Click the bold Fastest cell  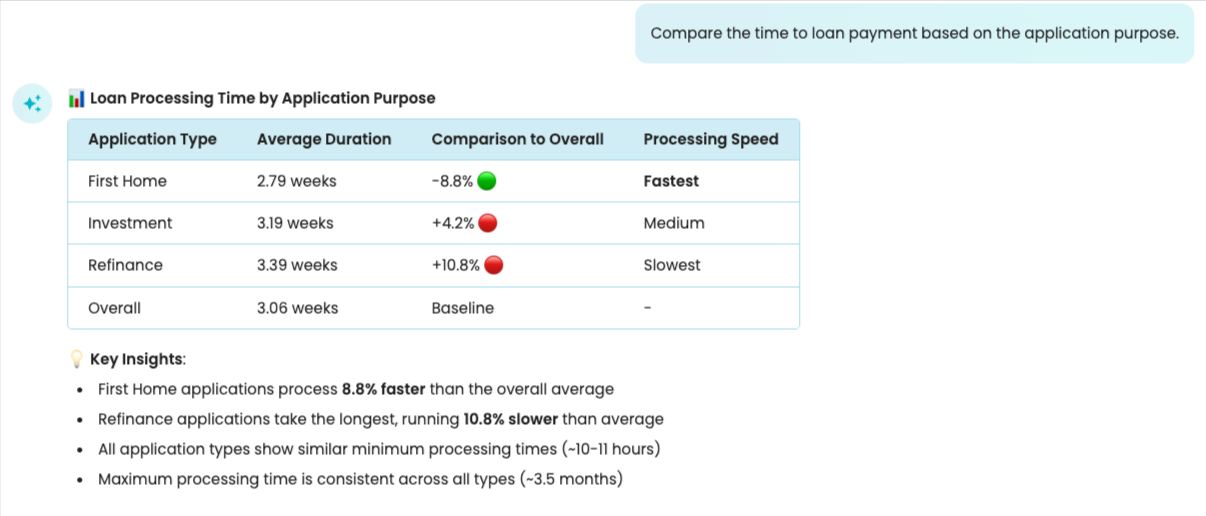click(x=671, y=181)
